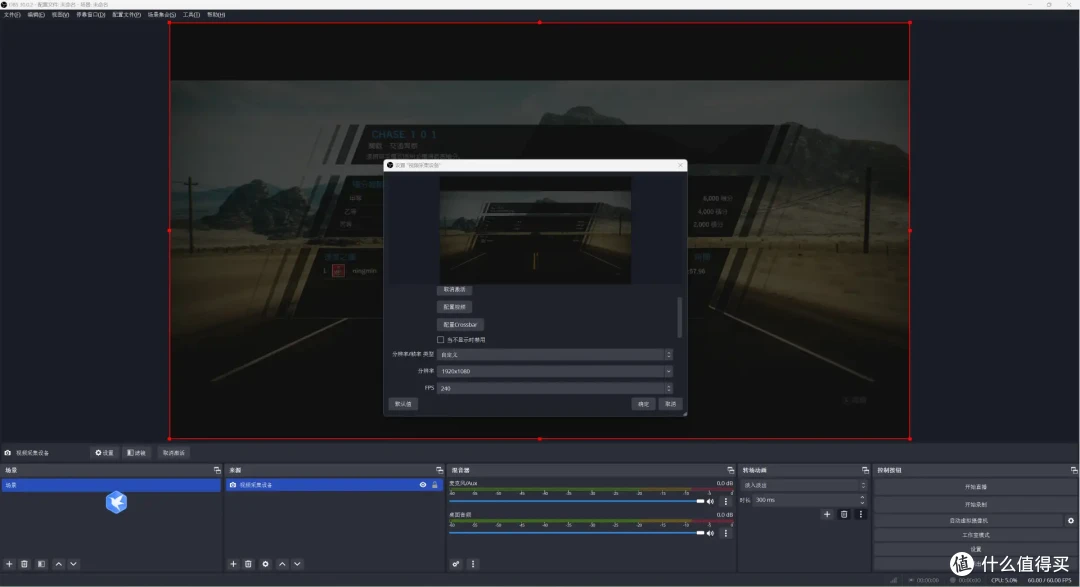1080x587 pixels.
Task: Click 滤镜 button in source toolbar
Action: 136,453
